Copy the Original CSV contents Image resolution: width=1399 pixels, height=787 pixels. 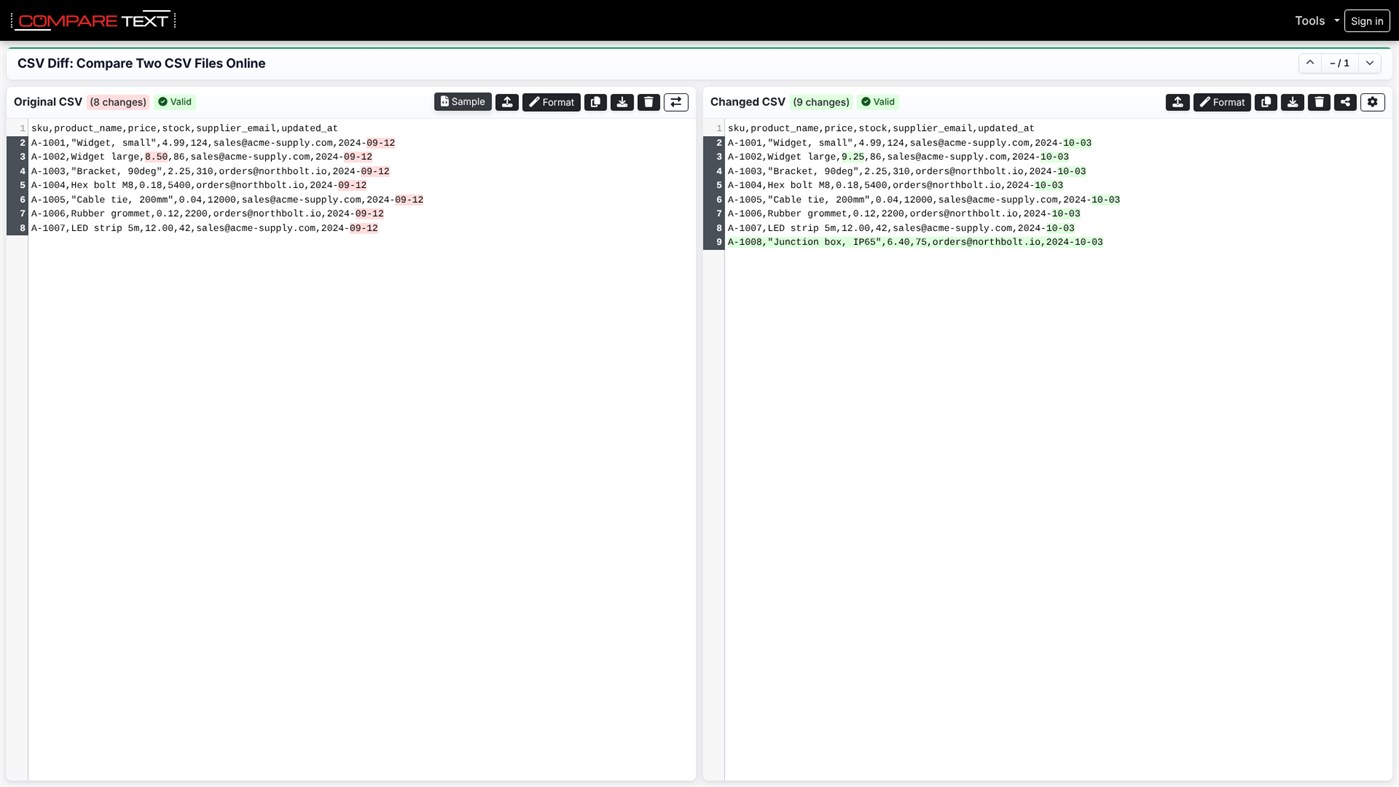point(595,102)
